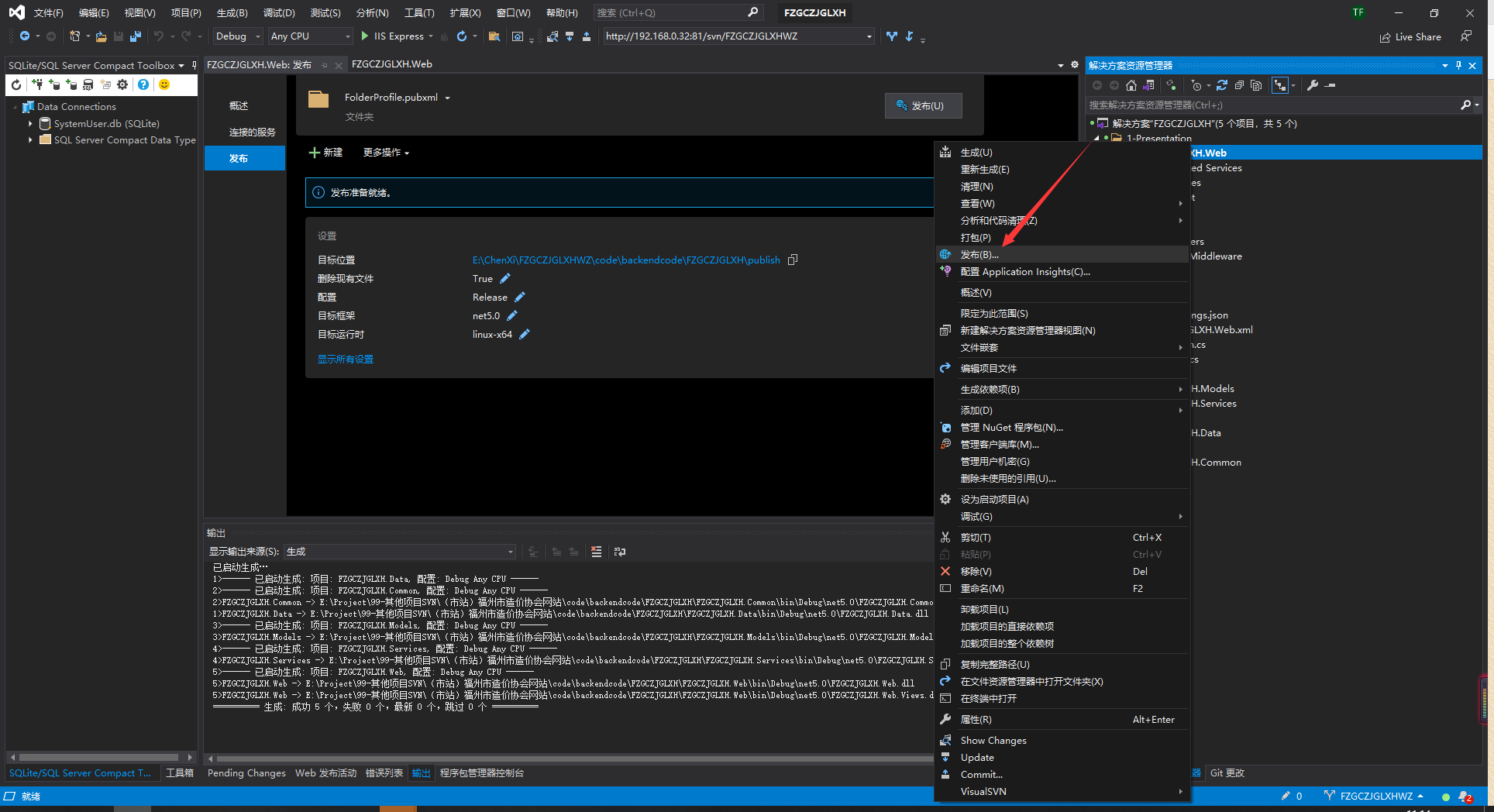This screenshot has height=812, width=1494.
Task: Click the 发布(U) publish button
Action: coord(924,106)
